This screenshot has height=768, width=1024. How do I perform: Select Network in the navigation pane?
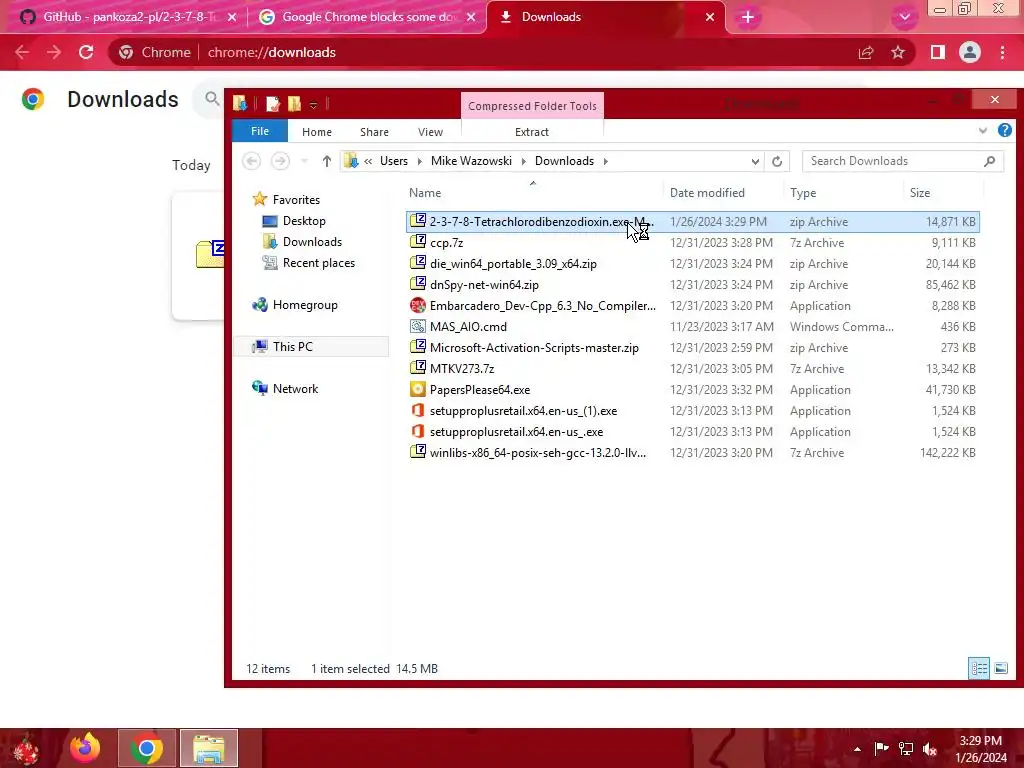coord(295,389)
